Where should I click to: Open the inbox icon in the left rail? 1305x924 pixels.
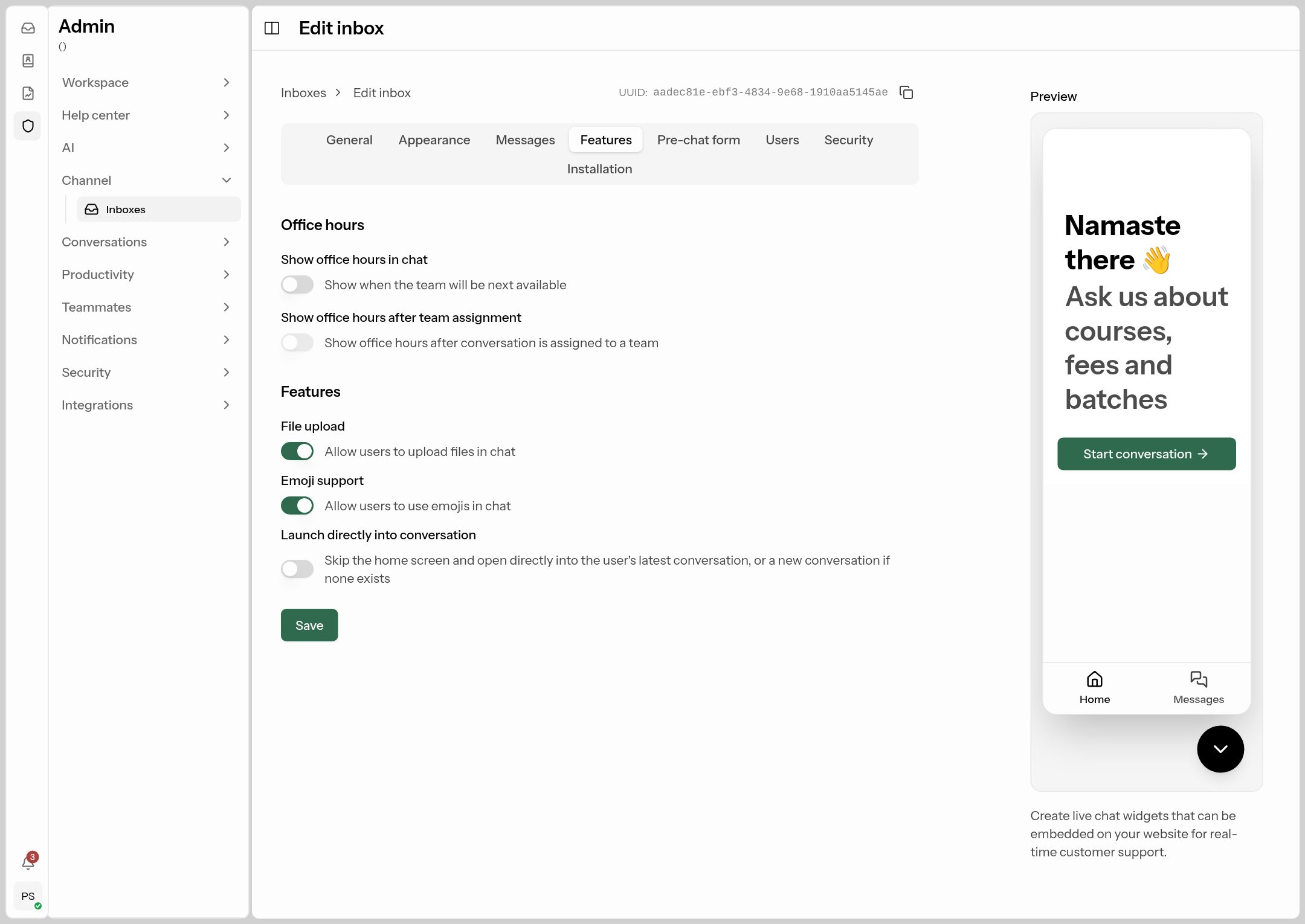click(x=28, y=28)
